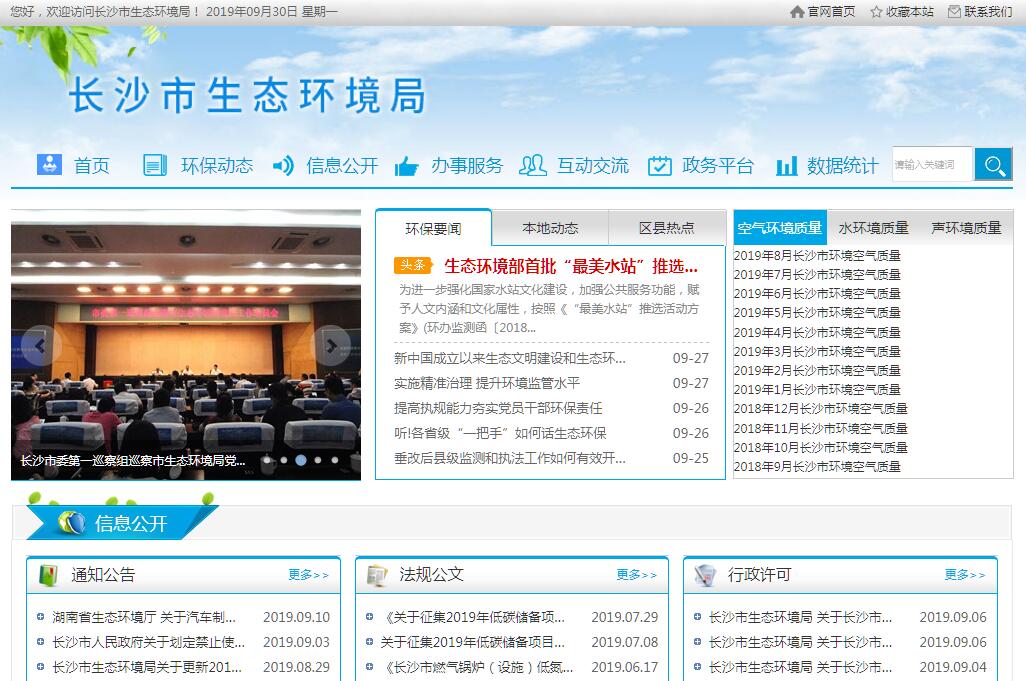Click the 行政许可 section icon
The height and width of the screenshot is (681, 1026).
tap(705, 575)
